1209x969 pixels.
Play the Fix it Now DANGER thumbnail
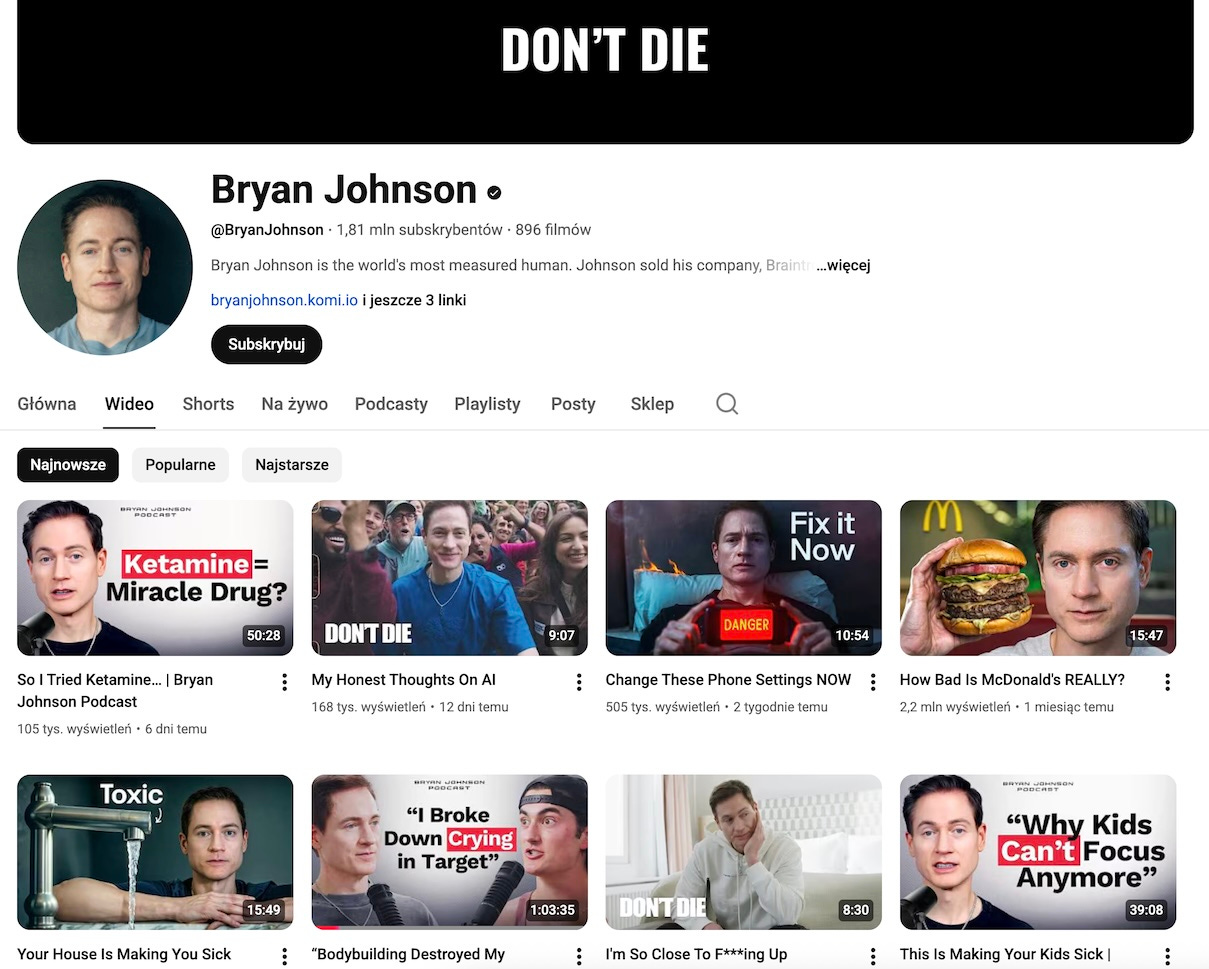click(x=744, y=578)
